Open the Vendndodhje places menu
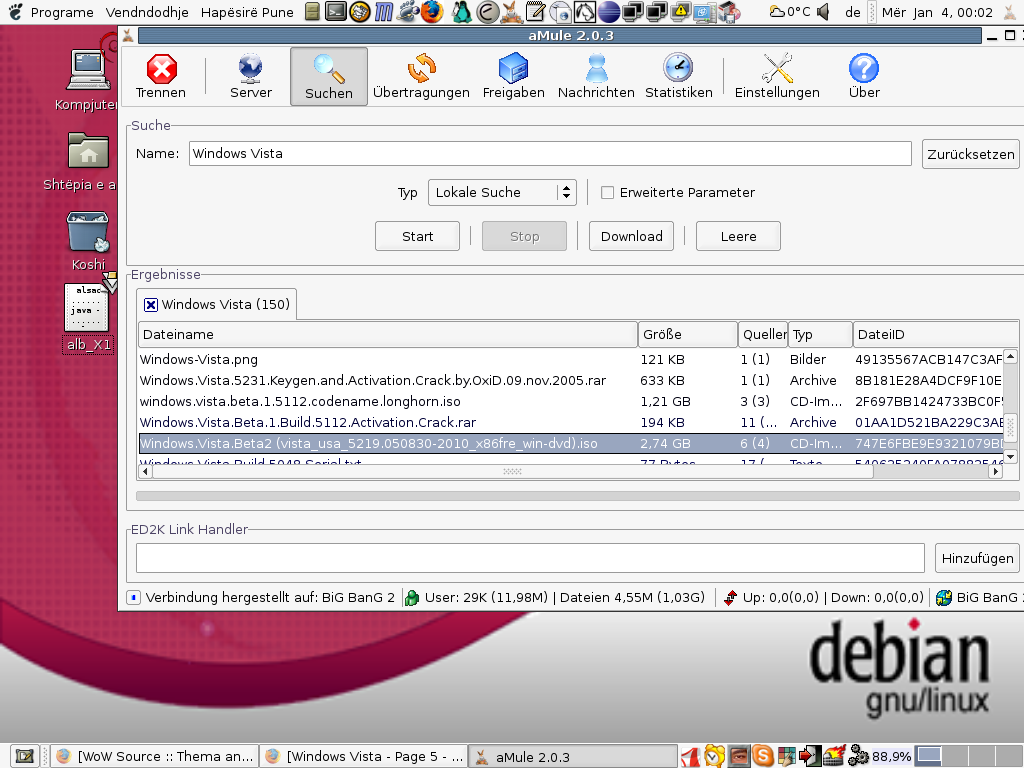The height and width of the screenshot is (768, 1024). tap(147, 12)
